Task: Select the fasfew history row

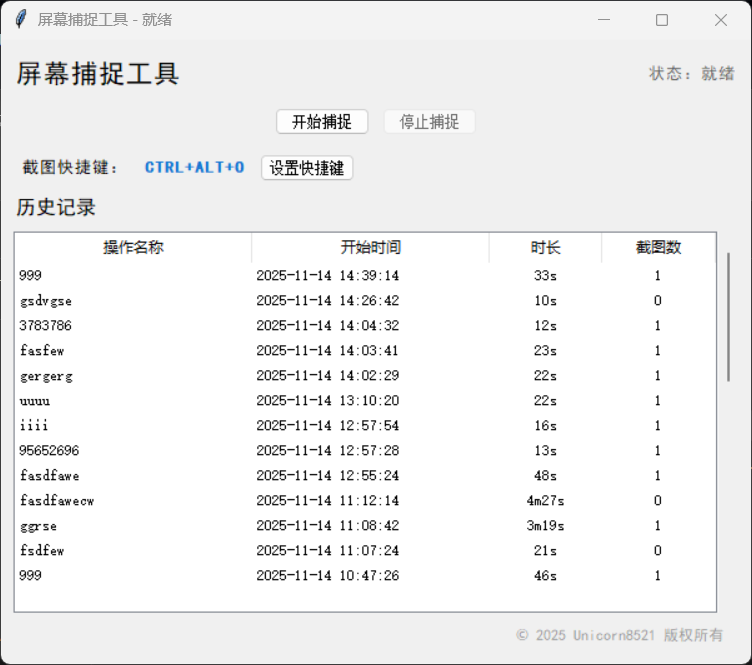Action: [x=365, y=350]
